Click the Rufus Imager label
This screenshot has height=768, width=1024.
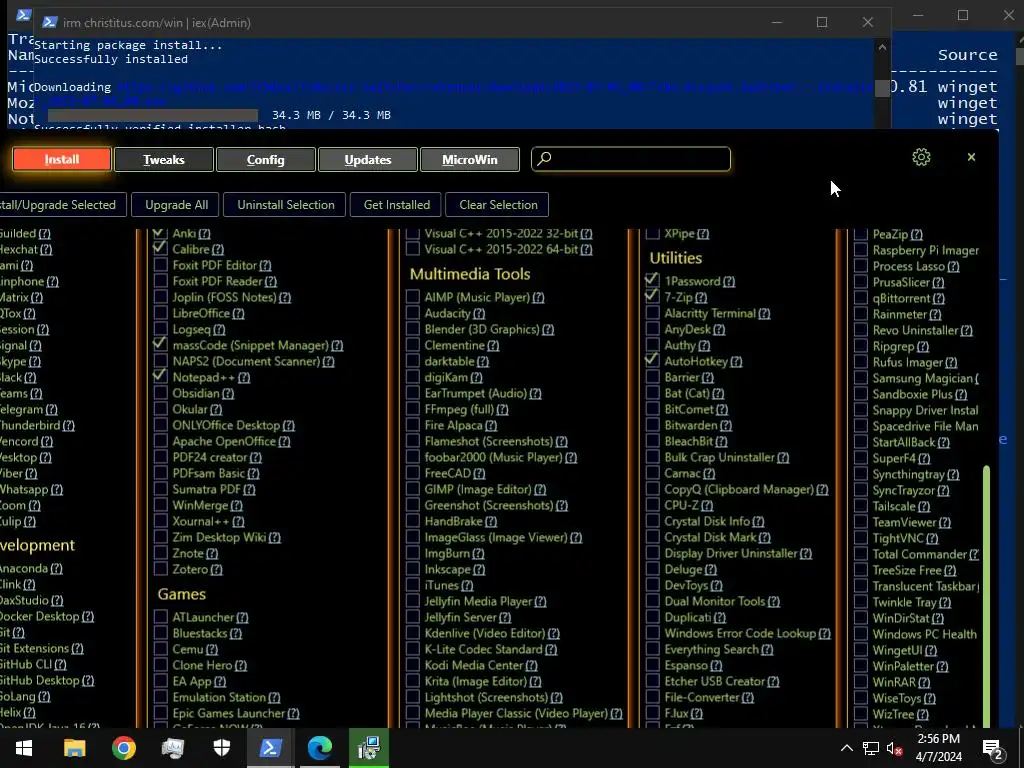click(908, 362)
